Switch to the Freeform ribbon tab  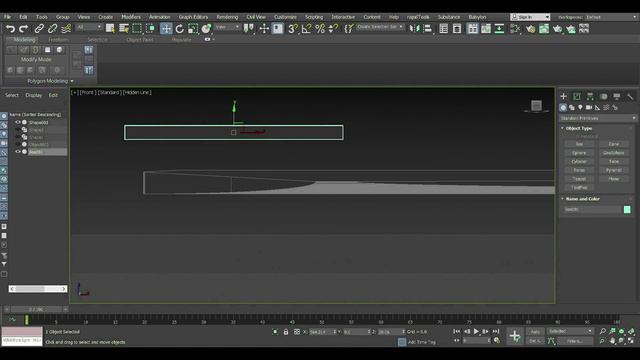click(58, 40)
